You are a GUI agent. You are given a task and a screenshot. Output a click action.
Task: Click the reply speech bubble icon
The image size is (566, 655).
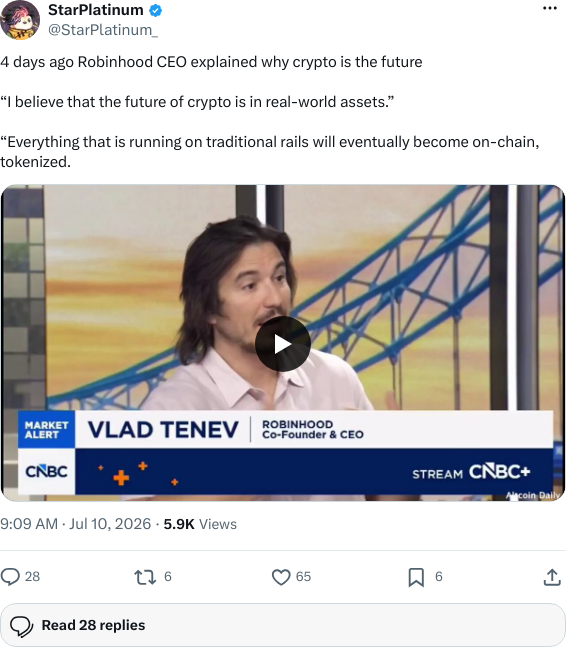click(x=10, y=577)
